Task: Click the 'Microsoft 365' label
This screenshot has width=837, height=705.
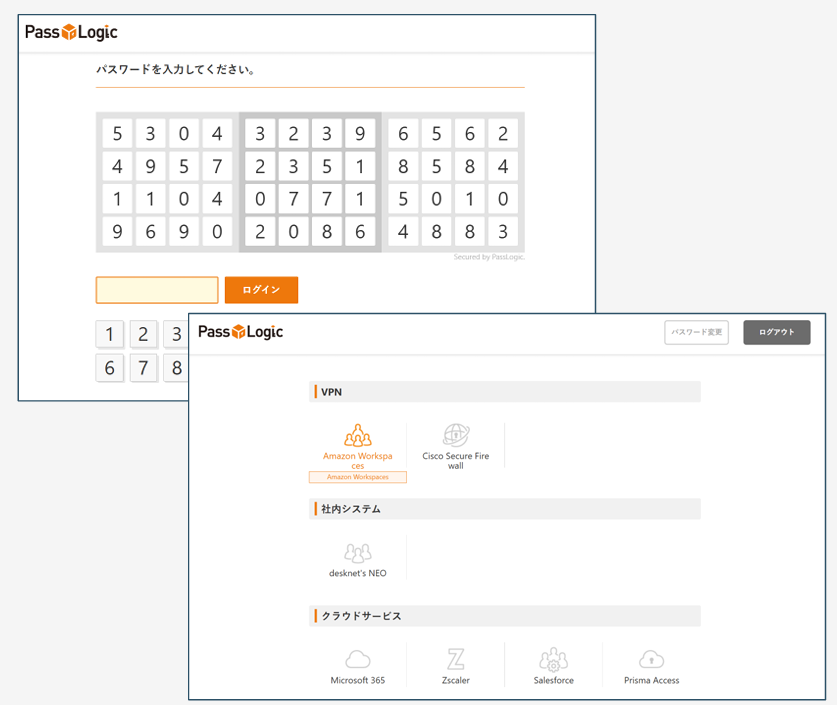Action: tap(358, 680)
